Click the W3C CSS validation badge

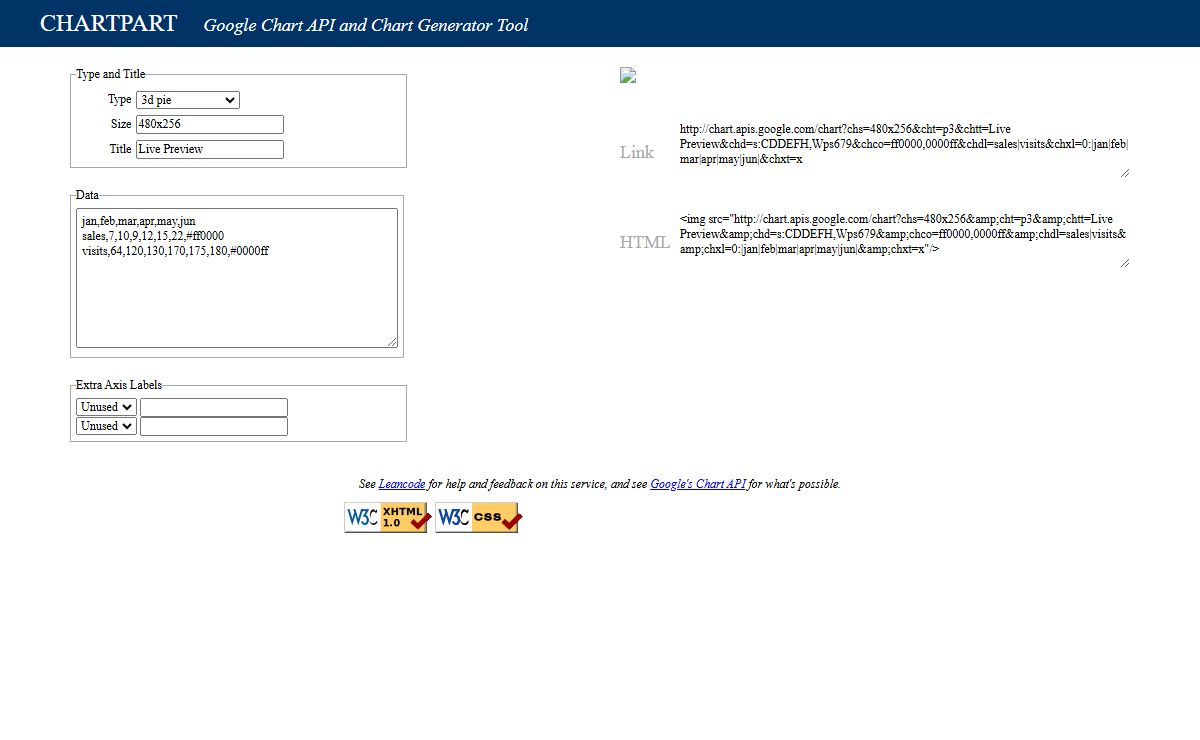click(478, 517)
